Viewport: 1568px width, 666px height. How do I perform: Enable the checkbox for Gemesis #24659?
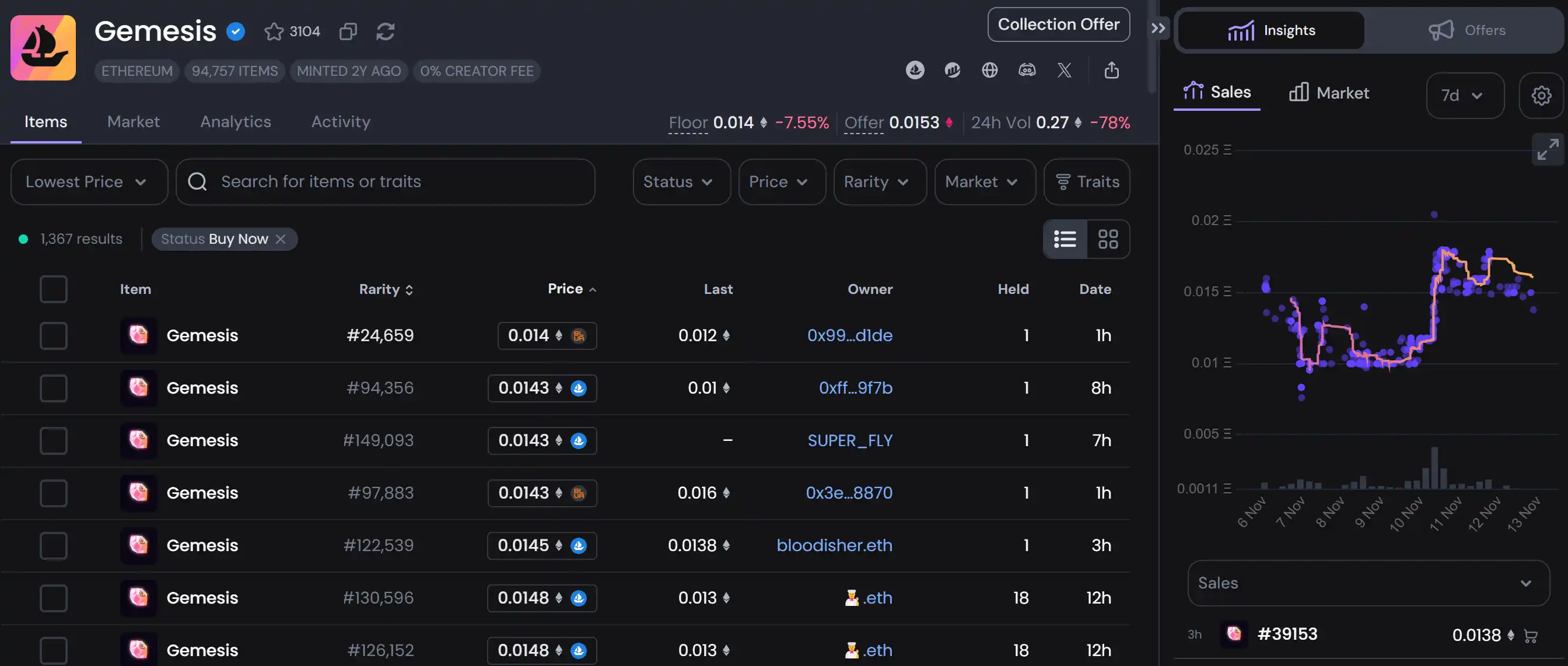tap(53, 335)
